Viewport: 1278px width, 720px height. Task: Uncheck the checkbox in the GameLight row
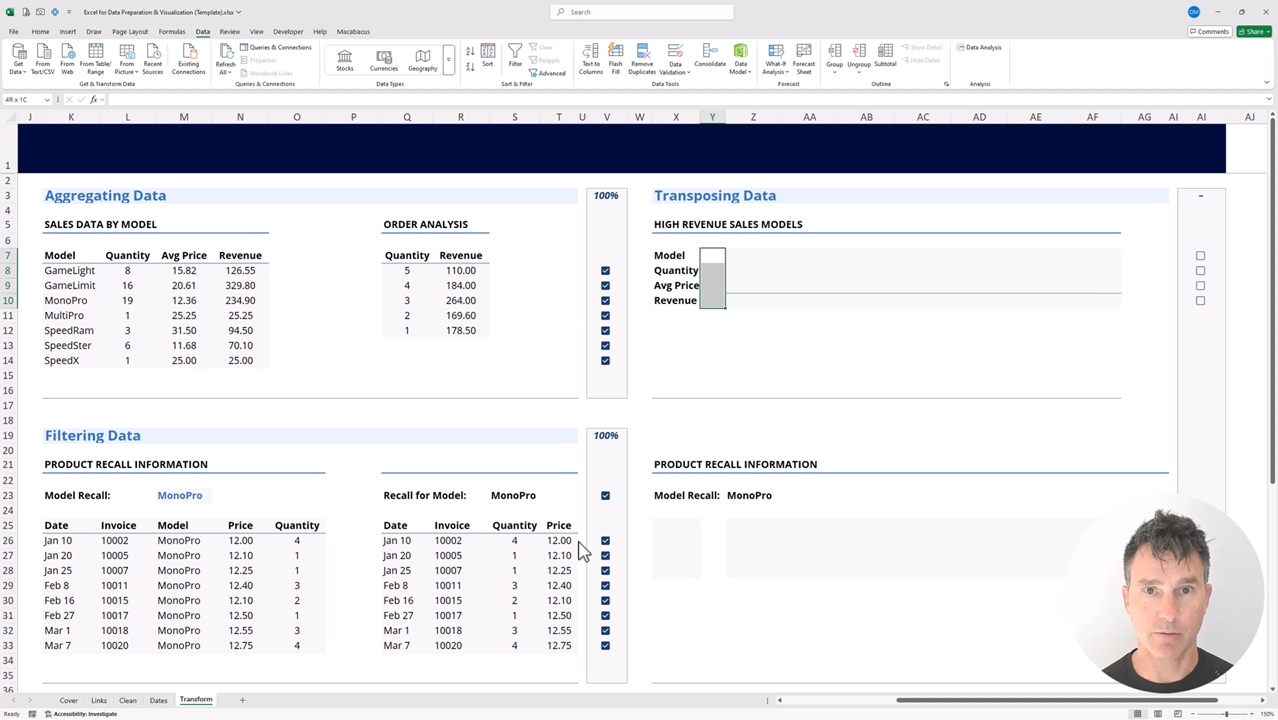(605, 271)
